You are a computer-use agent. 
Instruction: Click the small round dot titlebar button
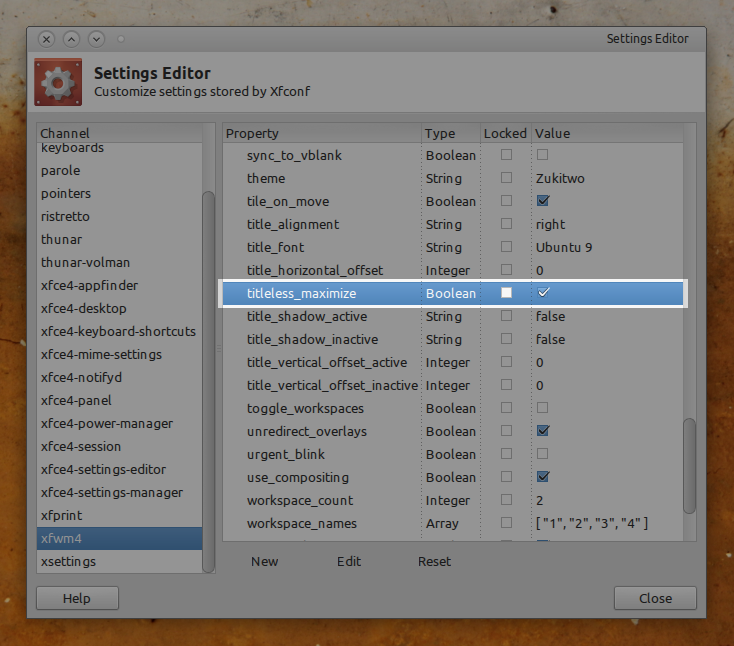pyautogui.click(x=121, y=39)
